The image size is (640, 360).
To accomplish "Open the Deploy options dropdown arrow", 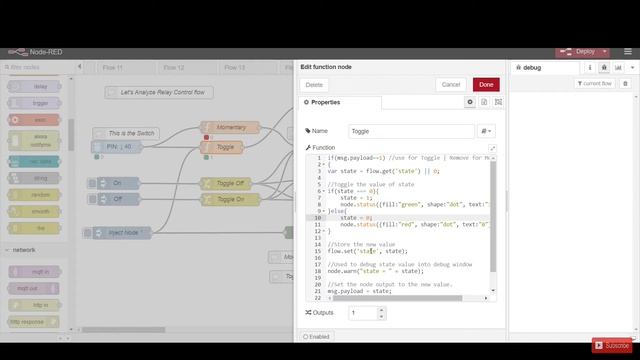I will [x=605, y=52].
